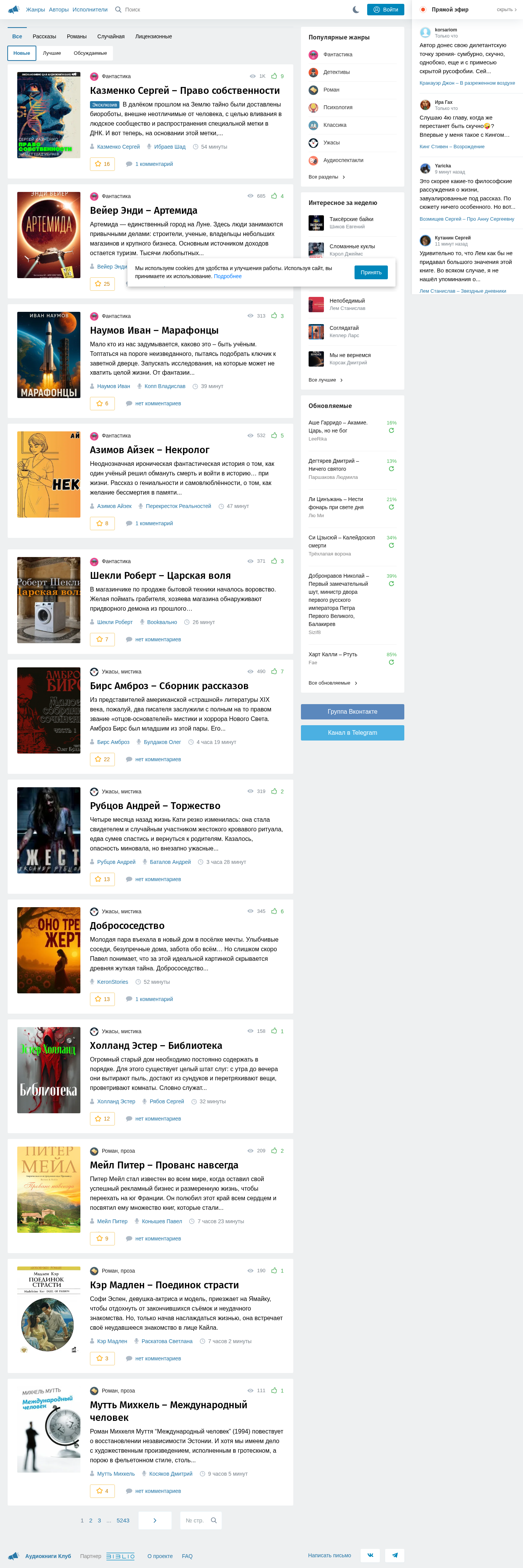Open the Жанры menu
Viewport: 523px width, 1568px height.
click(x=35, y=10)
